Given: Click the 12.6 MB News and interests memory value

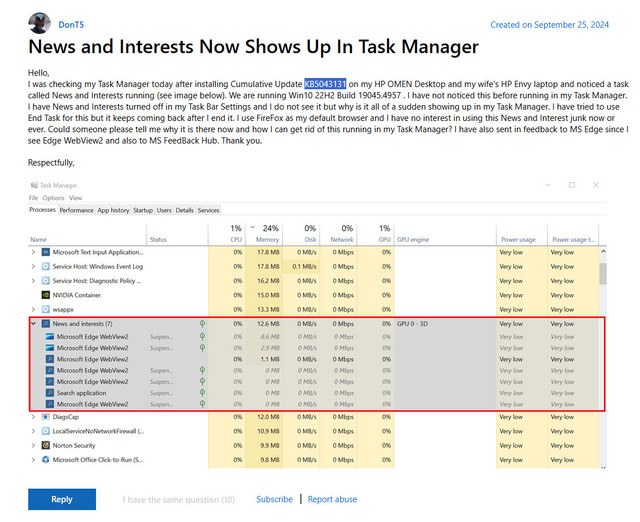Looking at the screenshot, I should 268,324.
